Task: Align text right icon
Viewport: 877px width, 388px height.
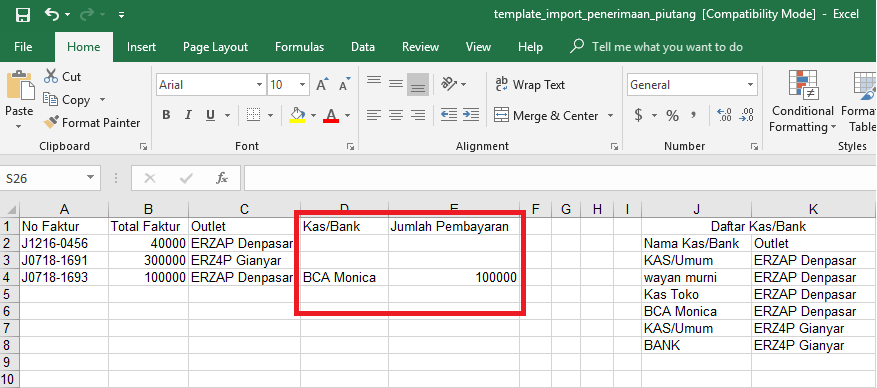Action: pyautogui.click(x=418, y=115)
